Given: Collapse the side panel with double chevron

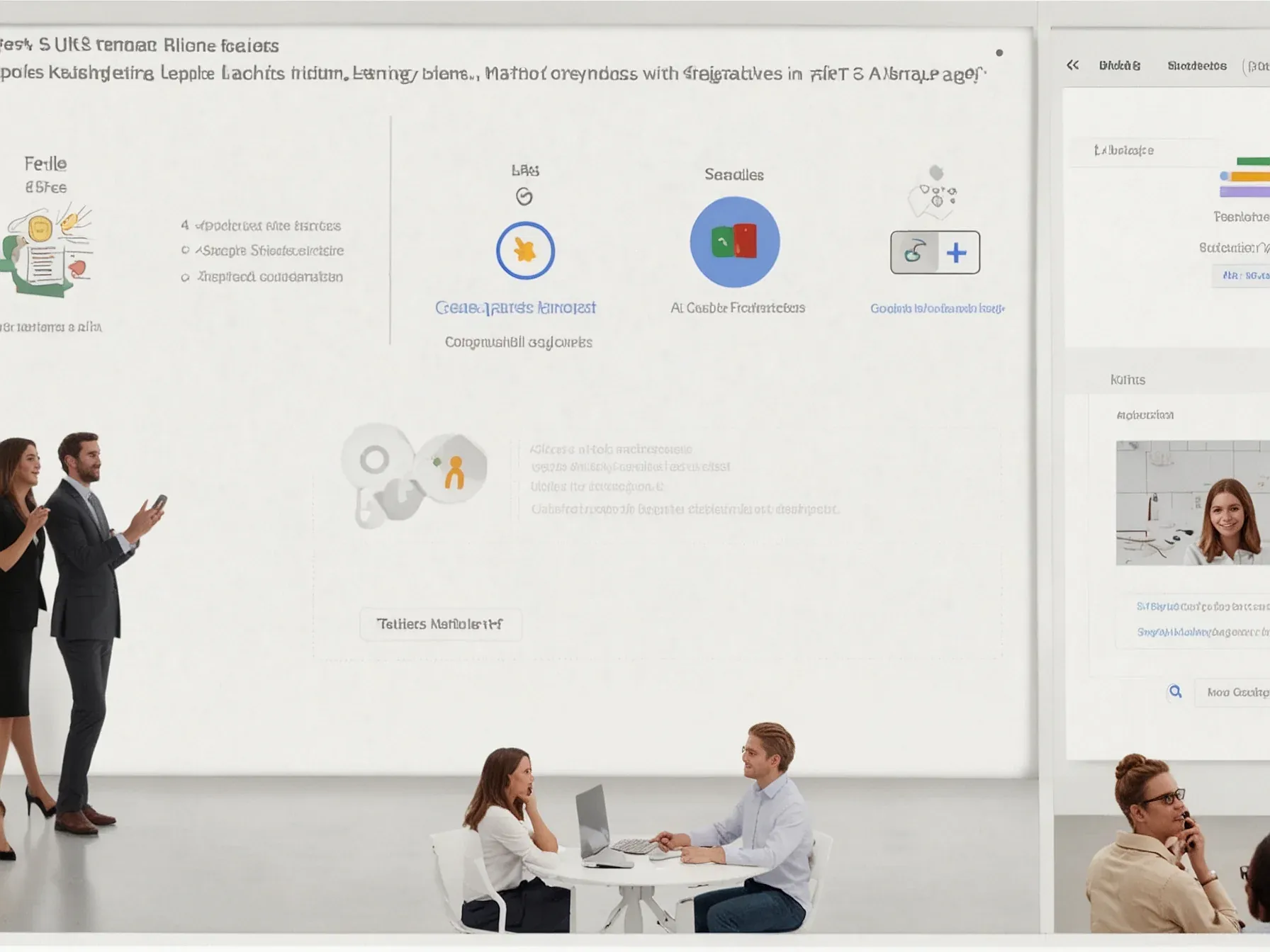Looking at the screenshot, I should tap(1073, 66).
